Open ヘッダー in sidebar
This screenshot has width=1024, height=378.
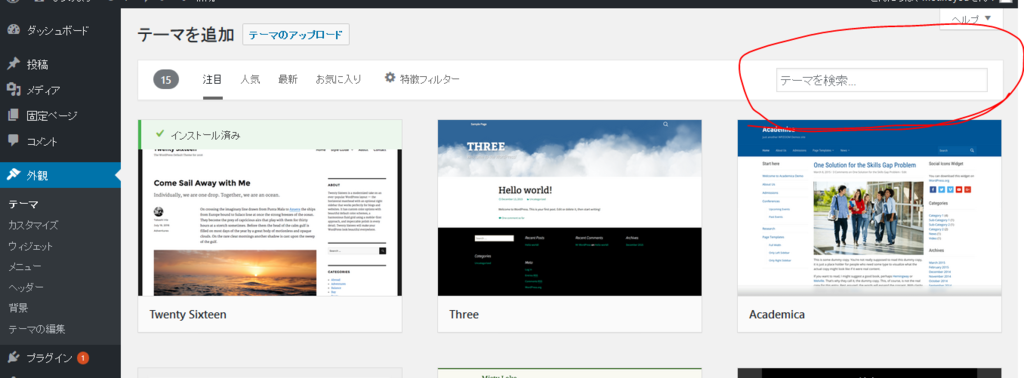[25, 287]
